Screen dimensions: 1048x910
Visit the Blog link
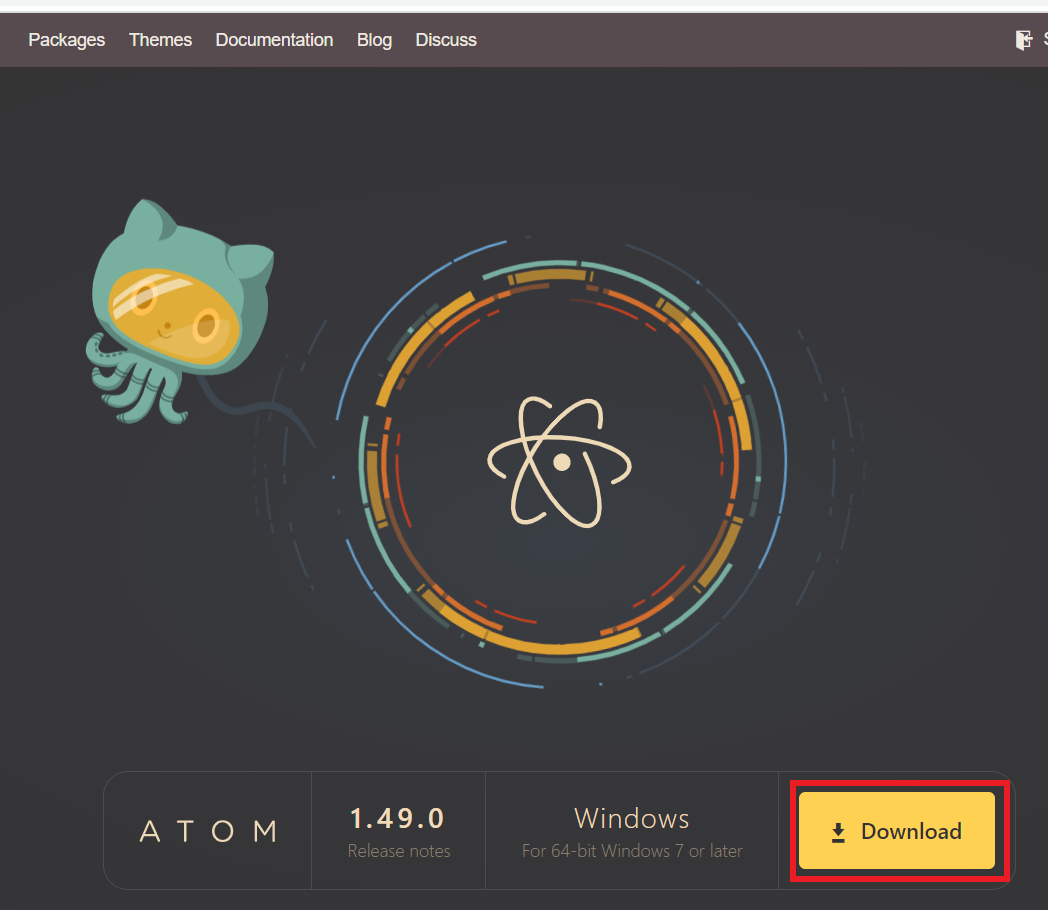[374, 40]
